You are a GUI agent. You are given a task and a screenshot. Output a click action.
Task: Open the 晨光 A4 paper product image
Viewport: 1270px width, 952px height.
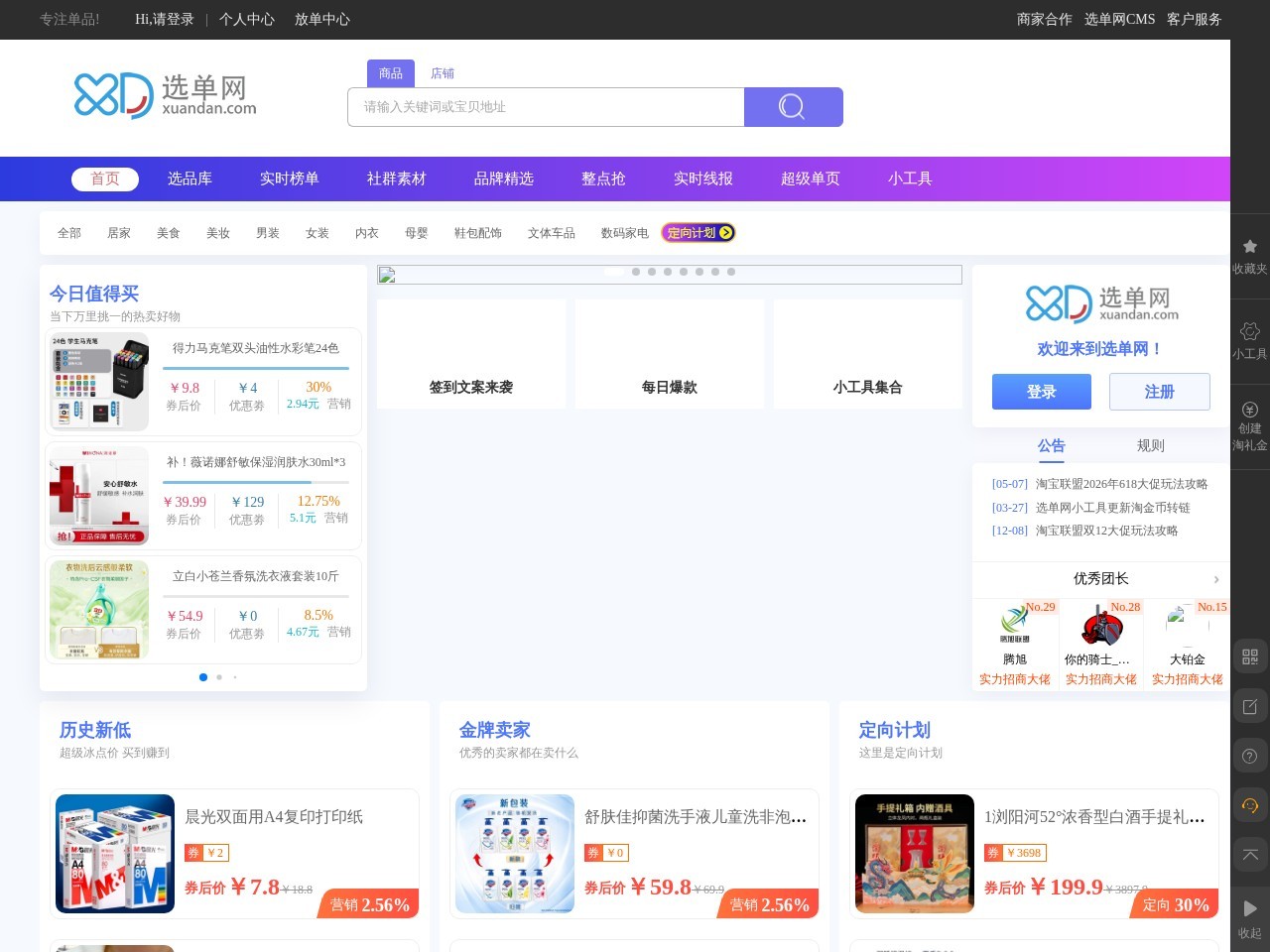click(115, 854)
